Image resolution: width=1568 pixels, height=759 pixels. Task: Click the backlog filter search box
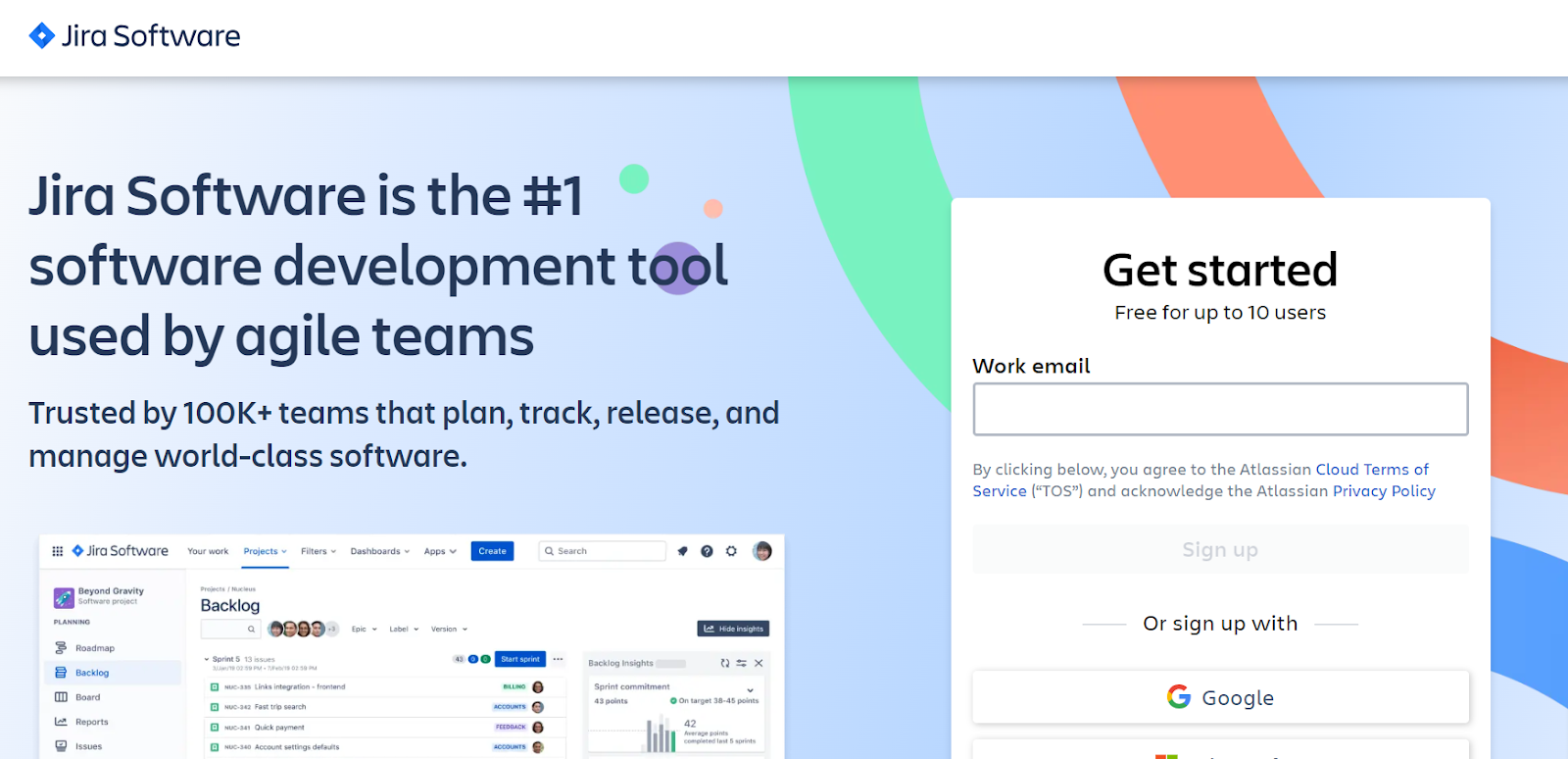point(230,630)
